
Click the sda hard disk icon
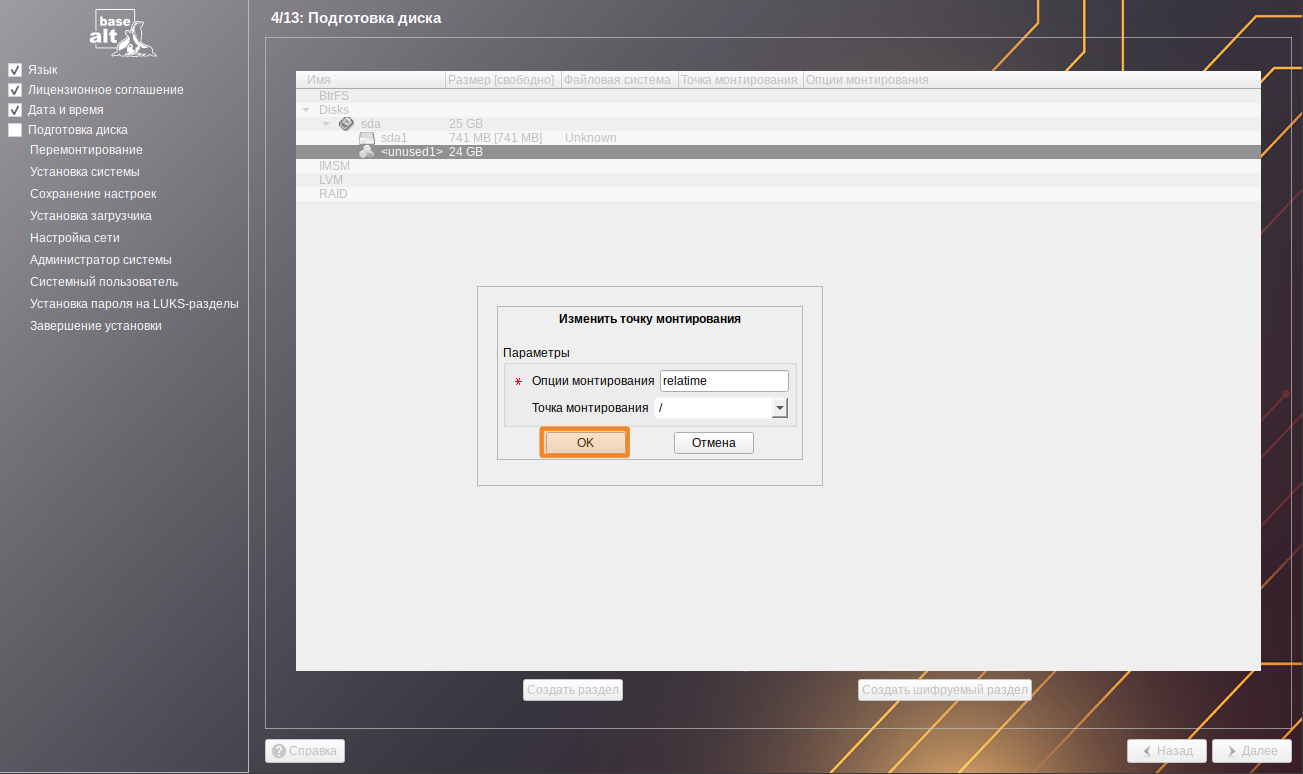pos(346,123)
